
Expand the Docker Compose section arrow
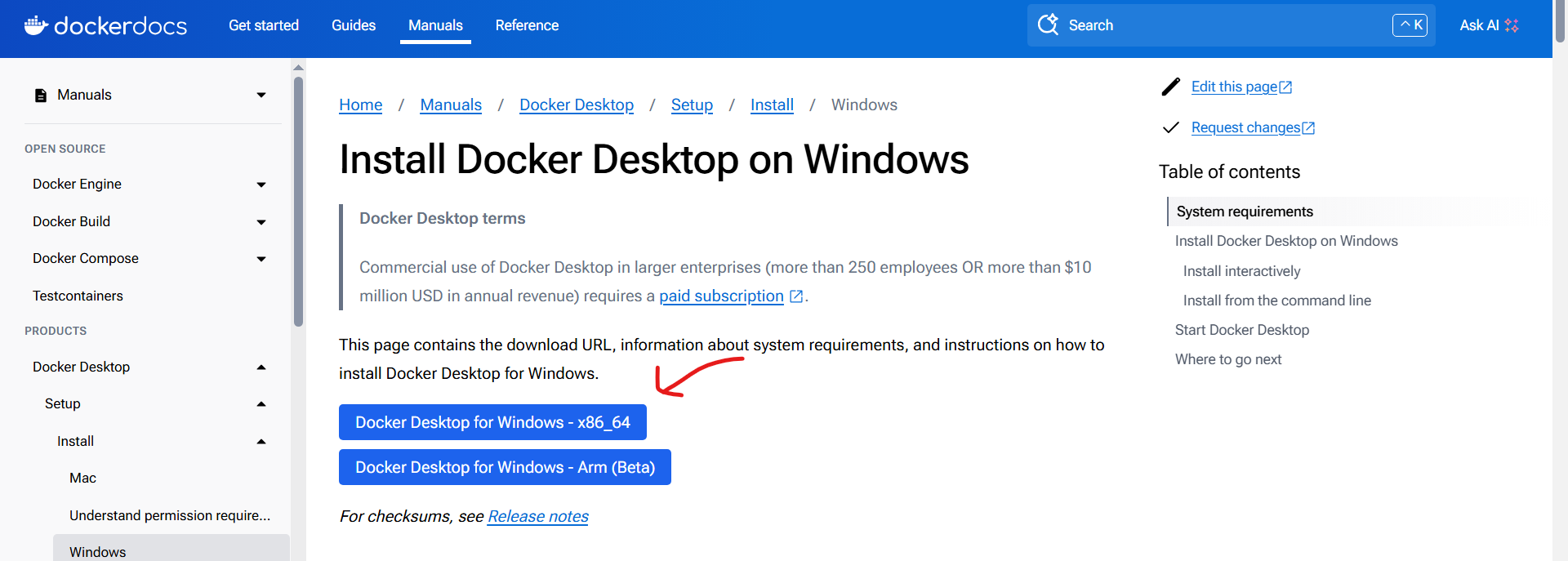click(261, 259)
